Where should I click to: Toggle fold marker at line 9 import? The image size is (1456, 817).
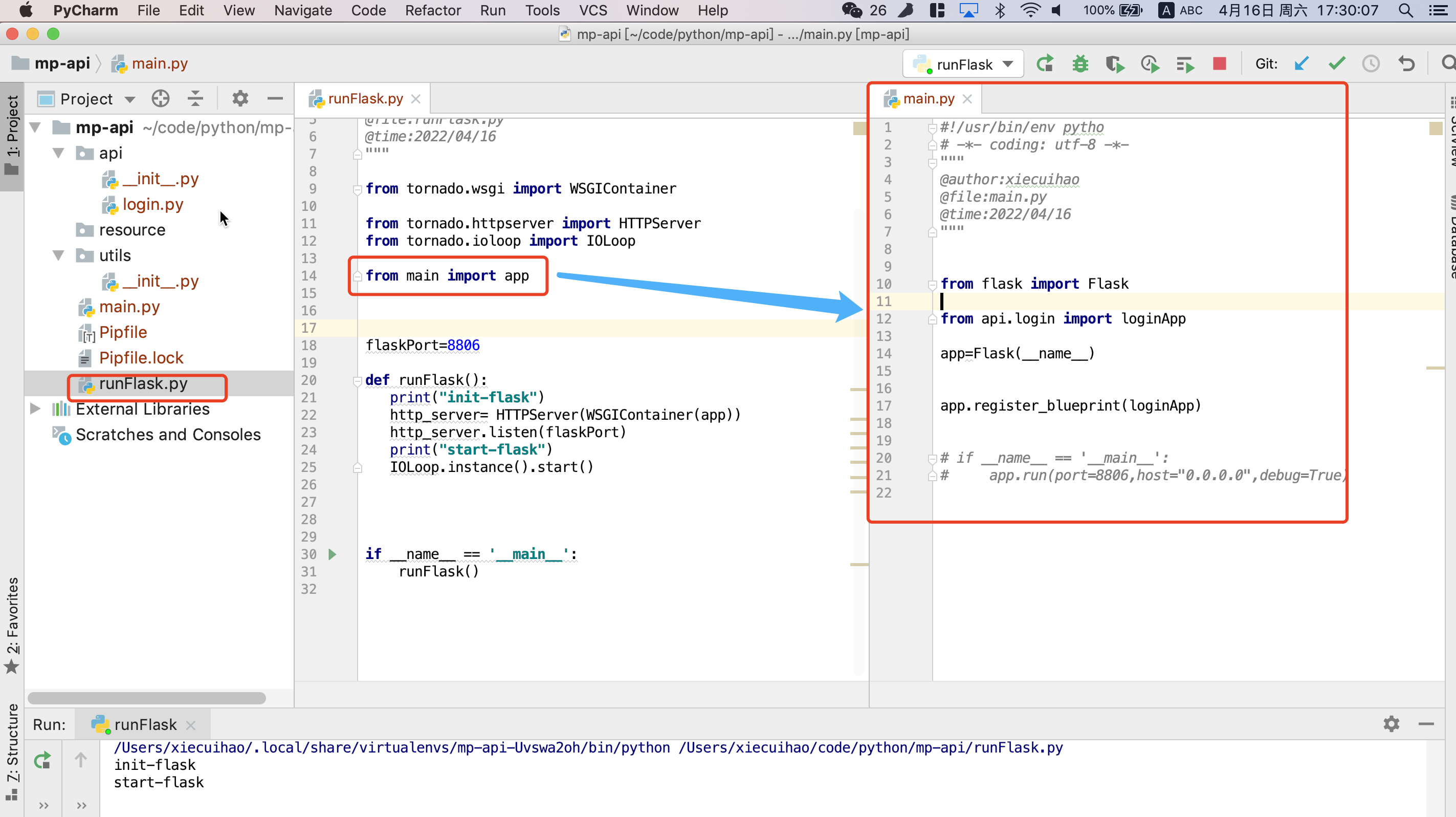(x=357, y=189)
